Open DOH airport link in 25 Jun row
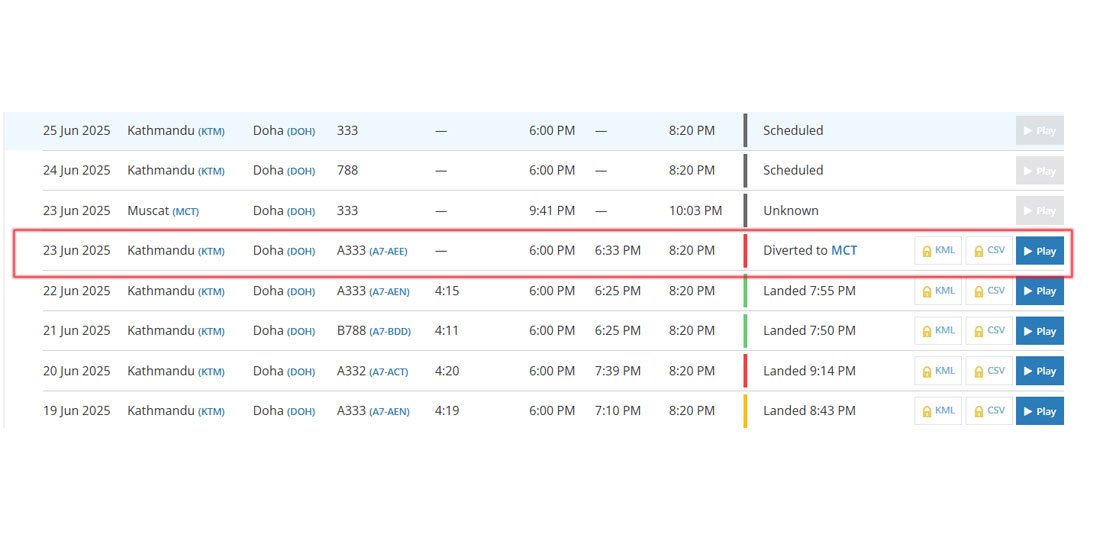The width and height of the screenshot is (1100, 540). pyautogui.click(x=301, y=132)
